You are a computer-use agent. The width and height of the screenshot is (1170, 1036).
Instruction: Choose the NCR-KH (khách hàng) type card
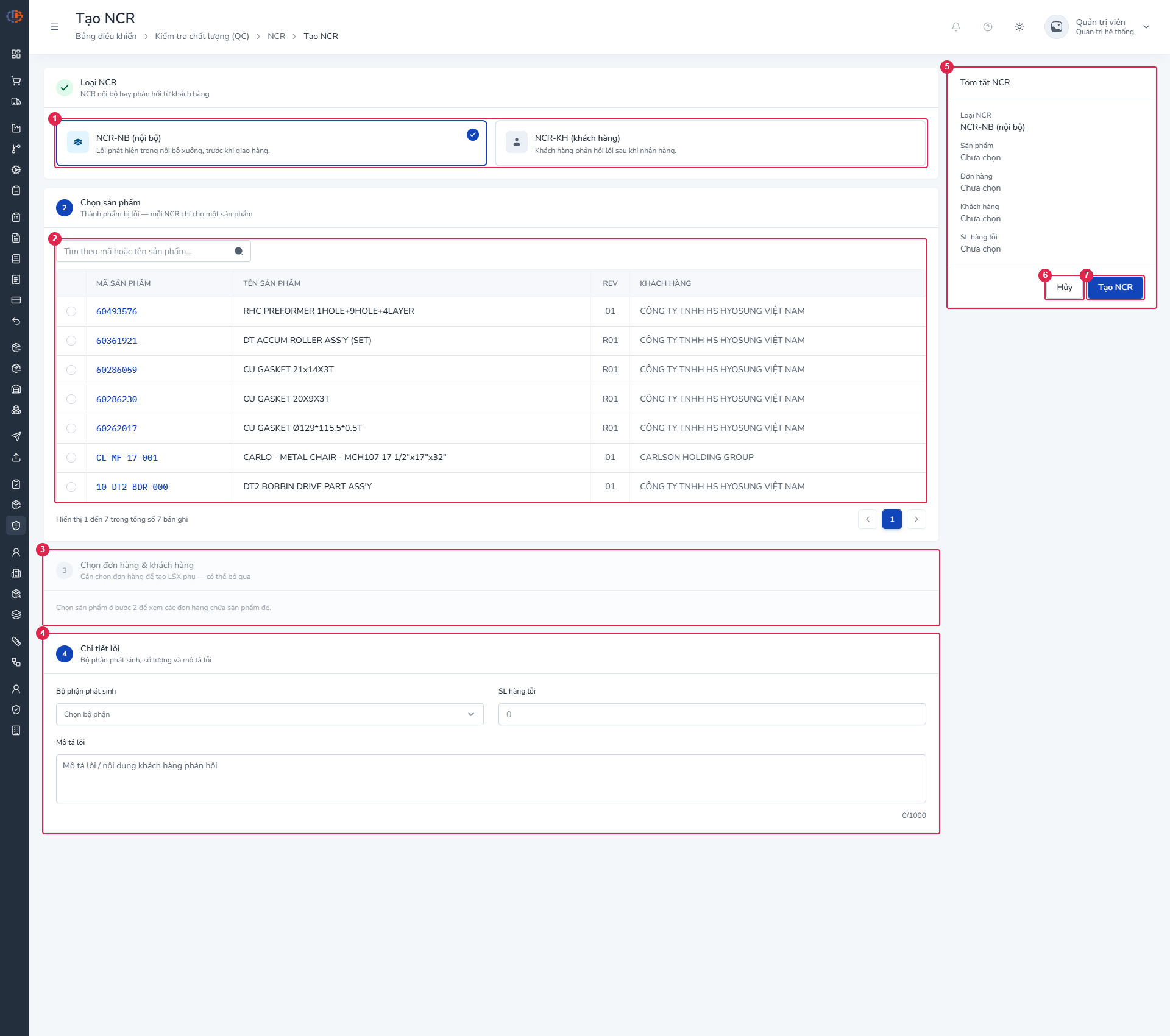pos(711,143)
